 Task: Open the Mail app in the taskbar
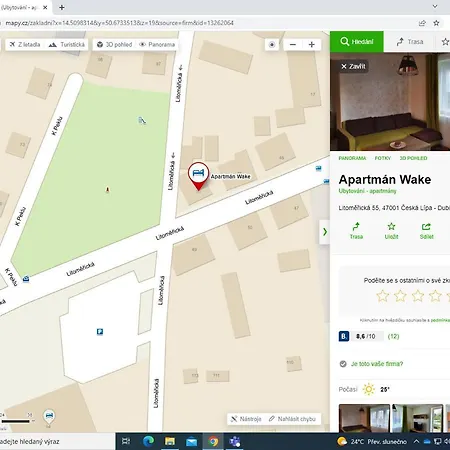[x=191, y=441]
